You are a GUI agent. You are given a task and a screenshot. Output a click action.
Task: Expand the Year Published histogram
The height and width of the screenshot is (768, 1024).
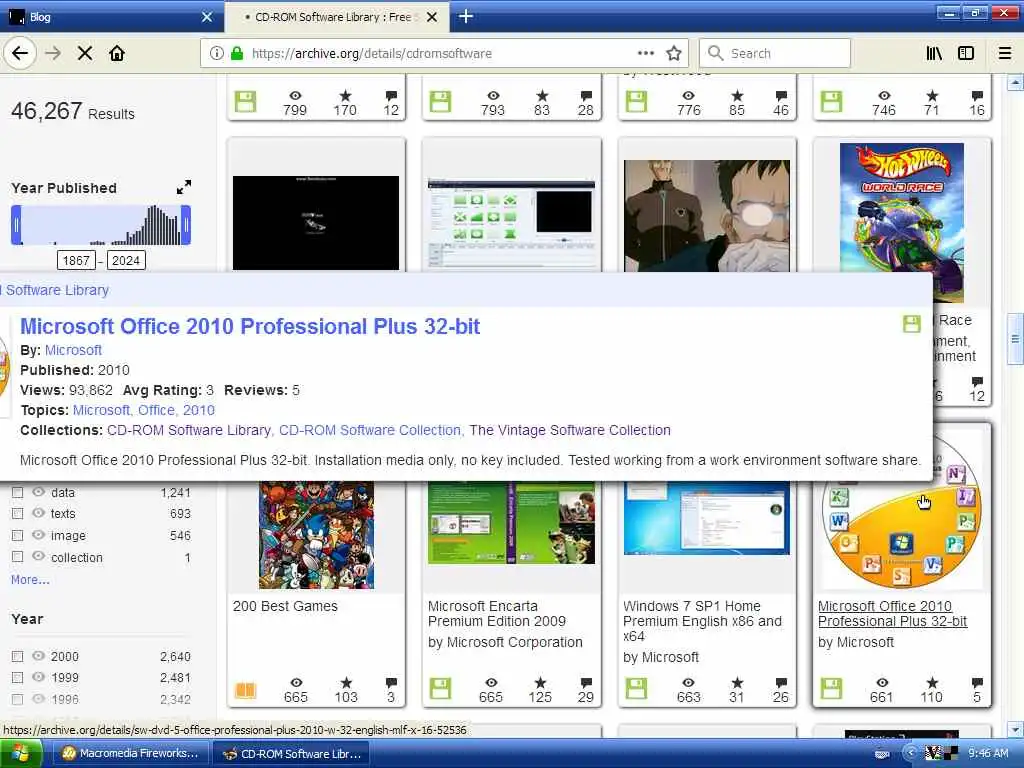pyautogui.click(x=184, y=187)
